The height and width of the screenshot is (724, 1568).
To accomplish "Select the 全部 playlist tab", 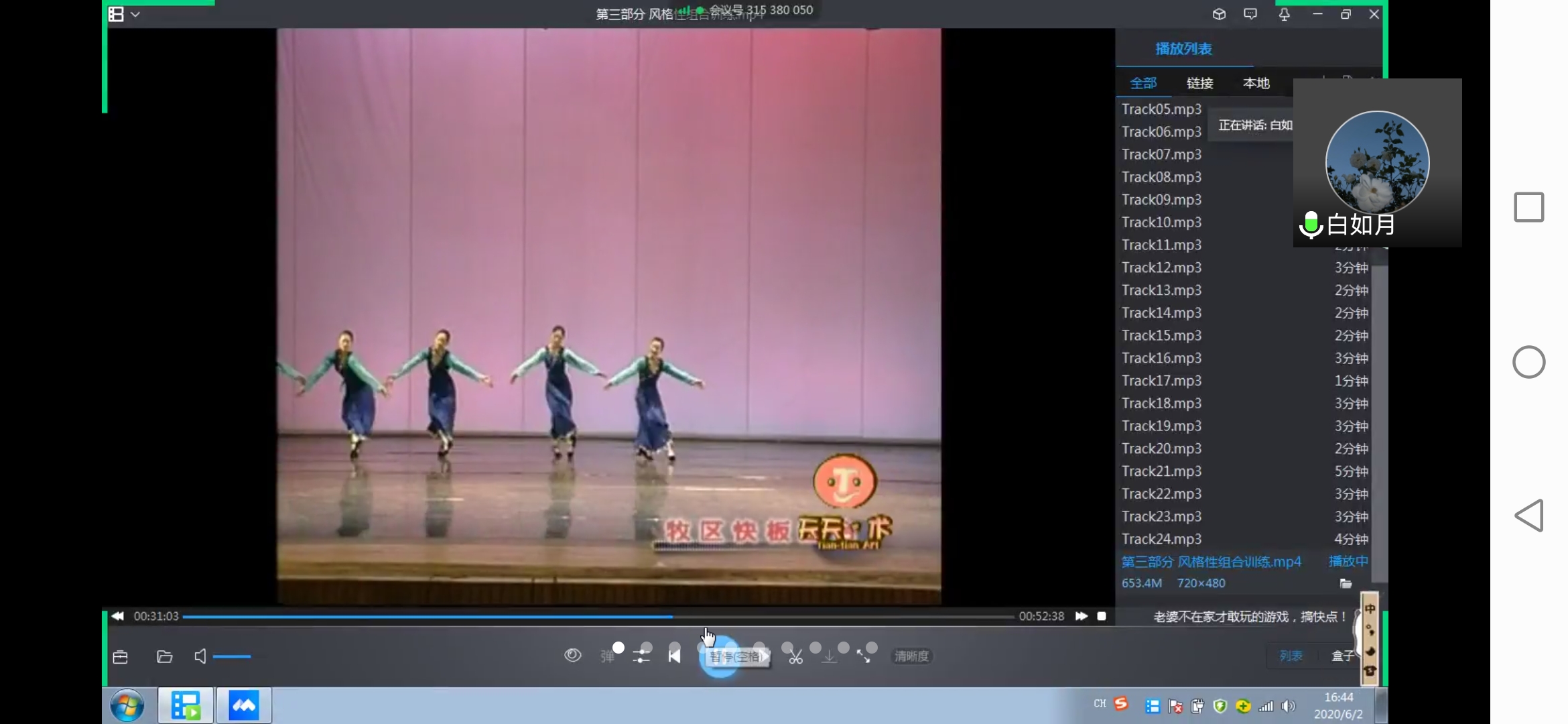I will coord(1143,83).
